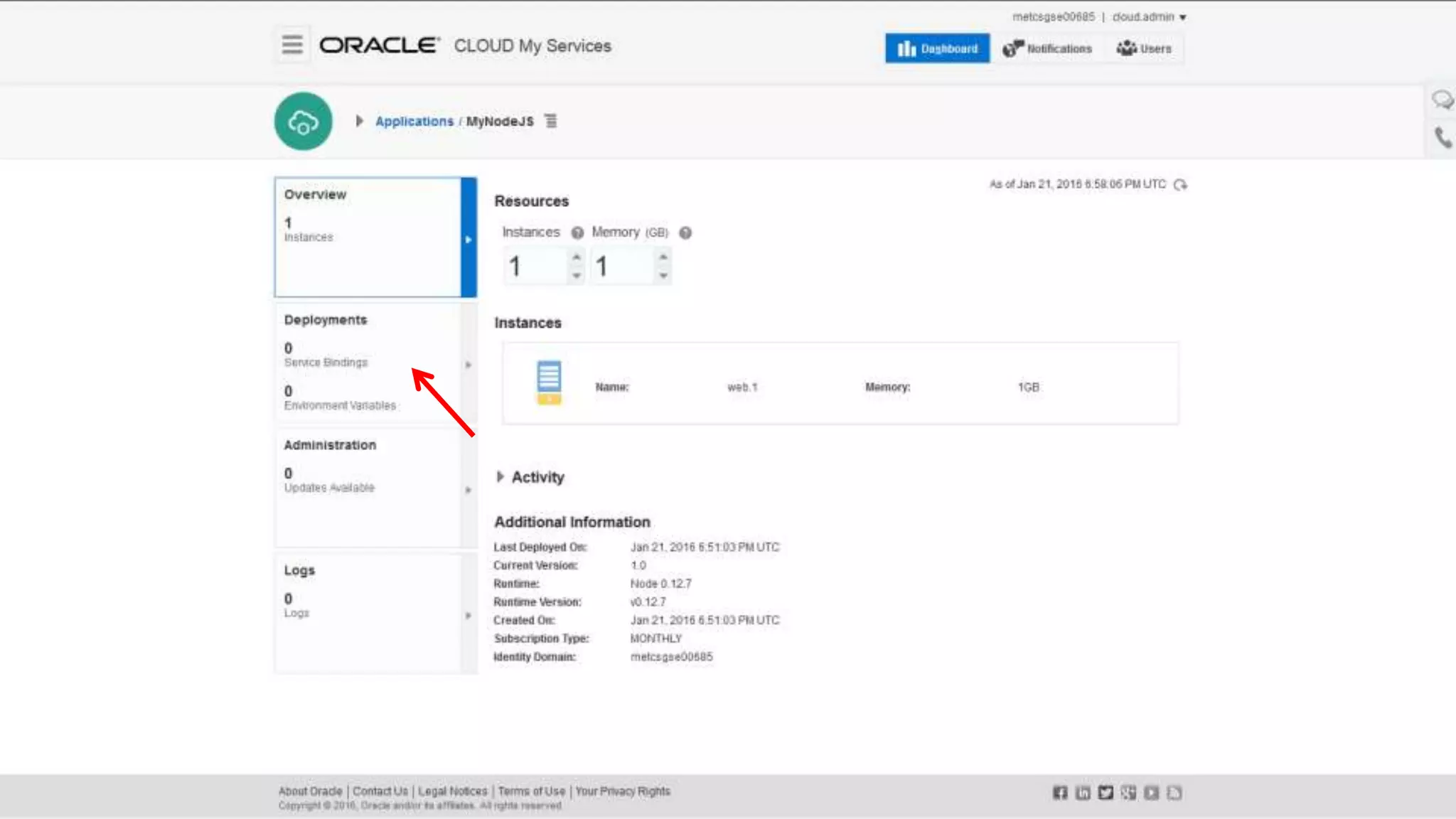
Task: Click the Administration tile arrow
Action: [x=469, y=489]
